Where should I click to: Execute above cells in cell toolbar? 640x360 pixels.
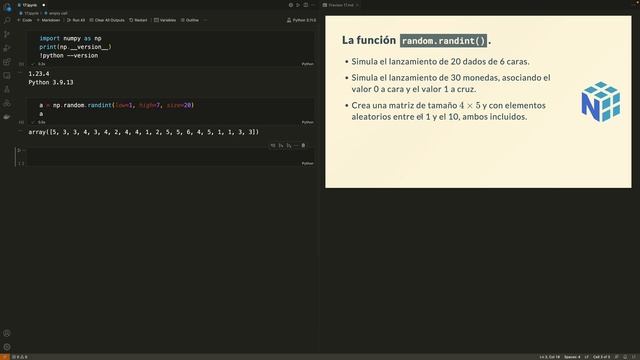280,146
